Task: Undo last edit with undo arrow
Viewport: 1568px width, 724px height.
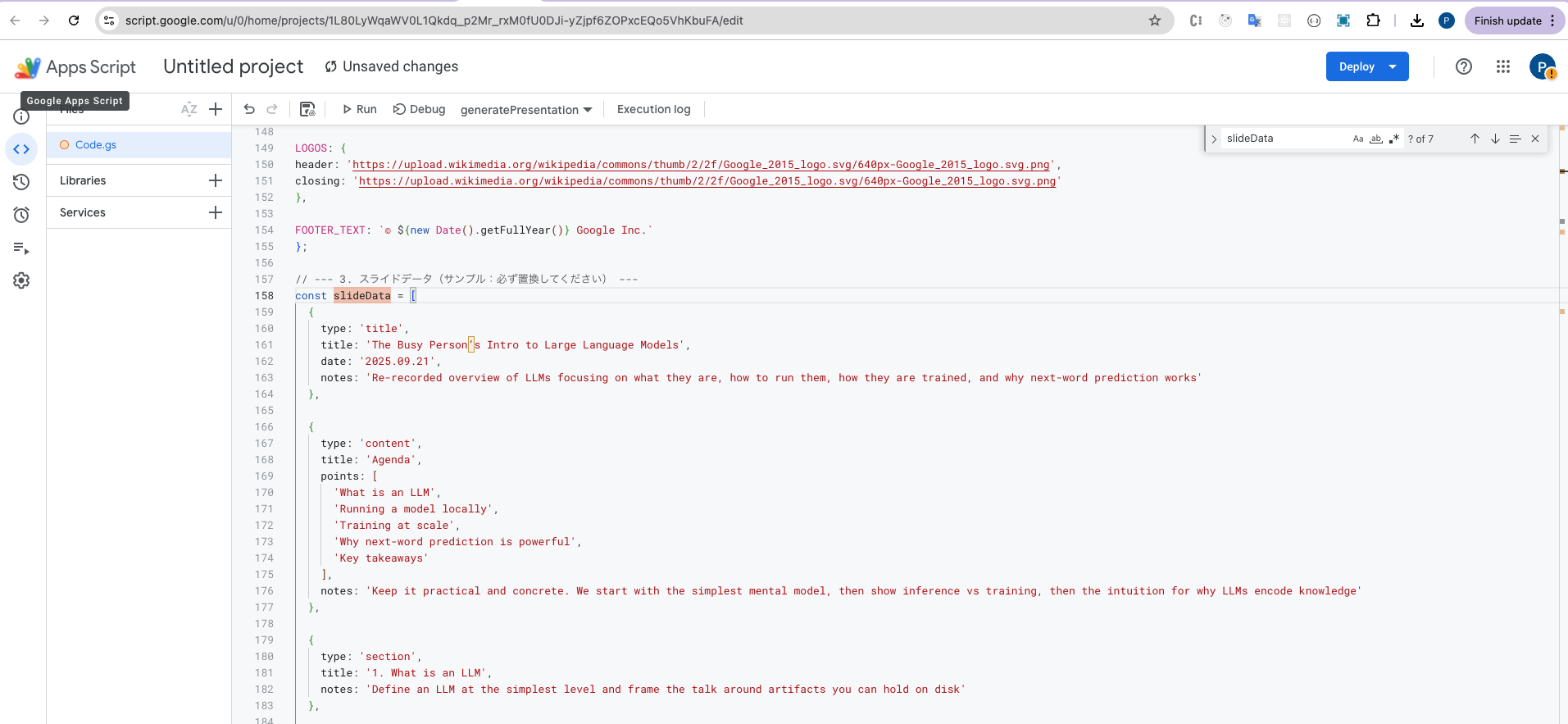Action: 249,109
